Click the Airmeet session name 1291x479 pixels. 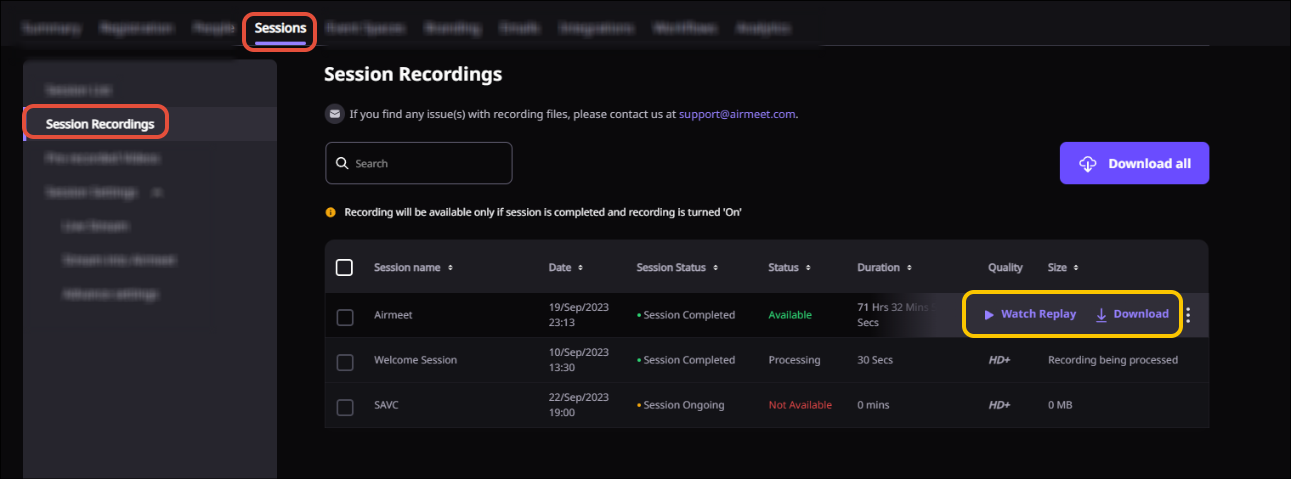tap(393, 315)
